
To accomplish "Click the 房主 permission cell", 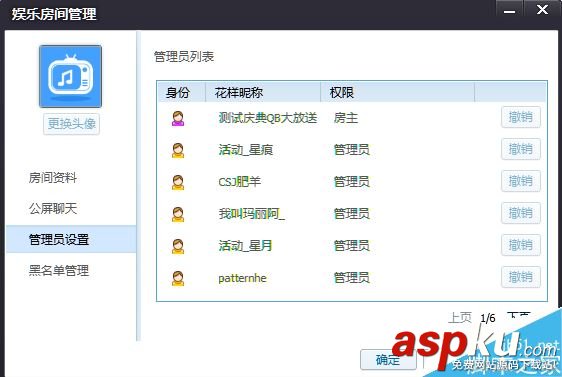I will (346, 118).
